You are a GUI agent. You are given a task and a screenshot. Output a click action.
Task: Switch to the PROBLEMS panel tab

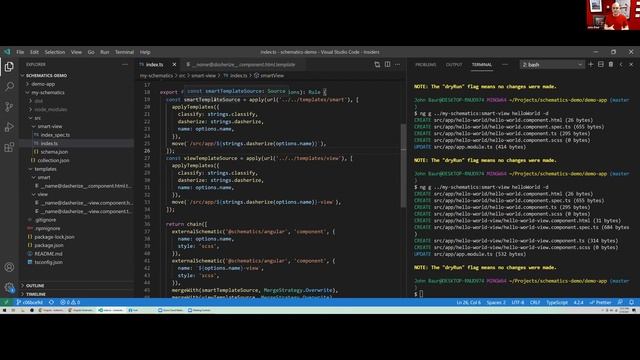pyautogui.click(x=425, y=64)
